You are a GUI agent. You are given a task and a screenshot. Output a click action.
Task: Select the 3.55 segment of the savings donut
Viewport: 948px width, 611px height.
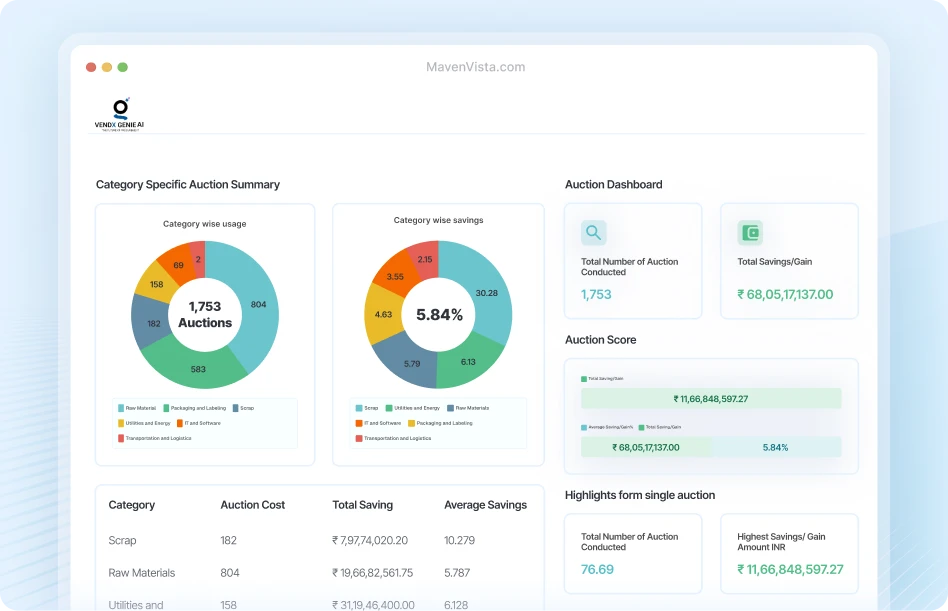coord(395,277)
